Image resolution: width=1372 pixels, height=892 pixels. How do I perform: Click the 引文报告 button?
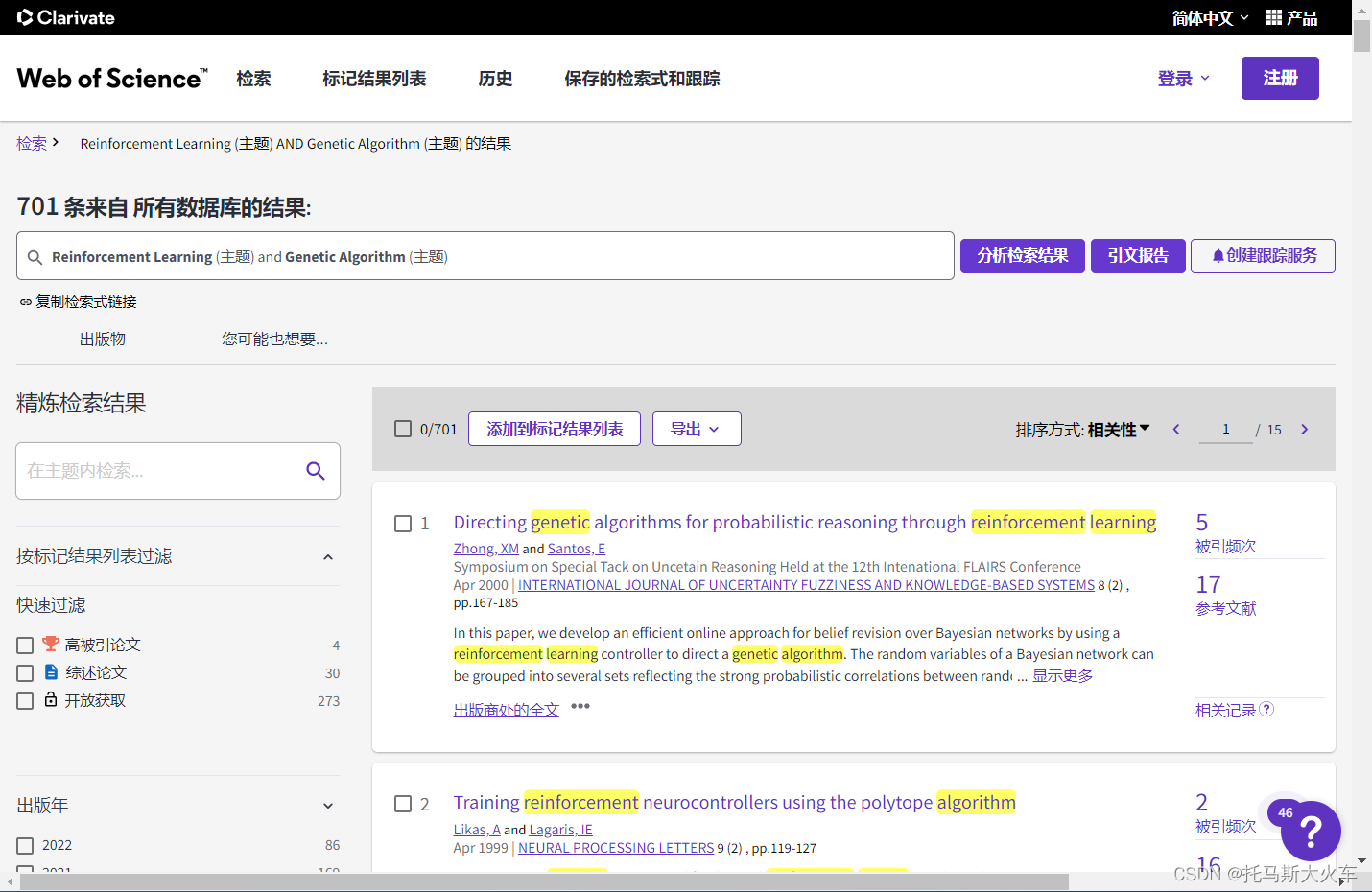1138,256
